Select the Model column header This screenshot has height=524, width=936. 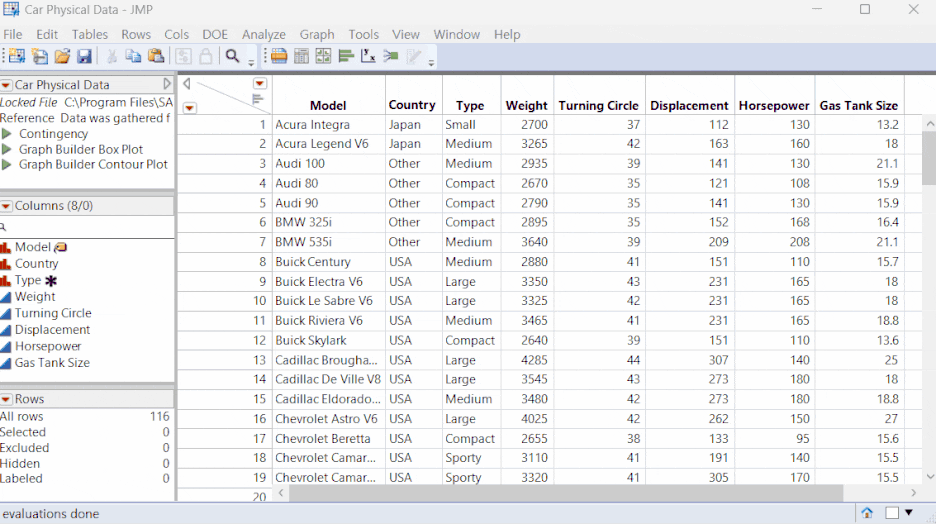pos(328,106)
